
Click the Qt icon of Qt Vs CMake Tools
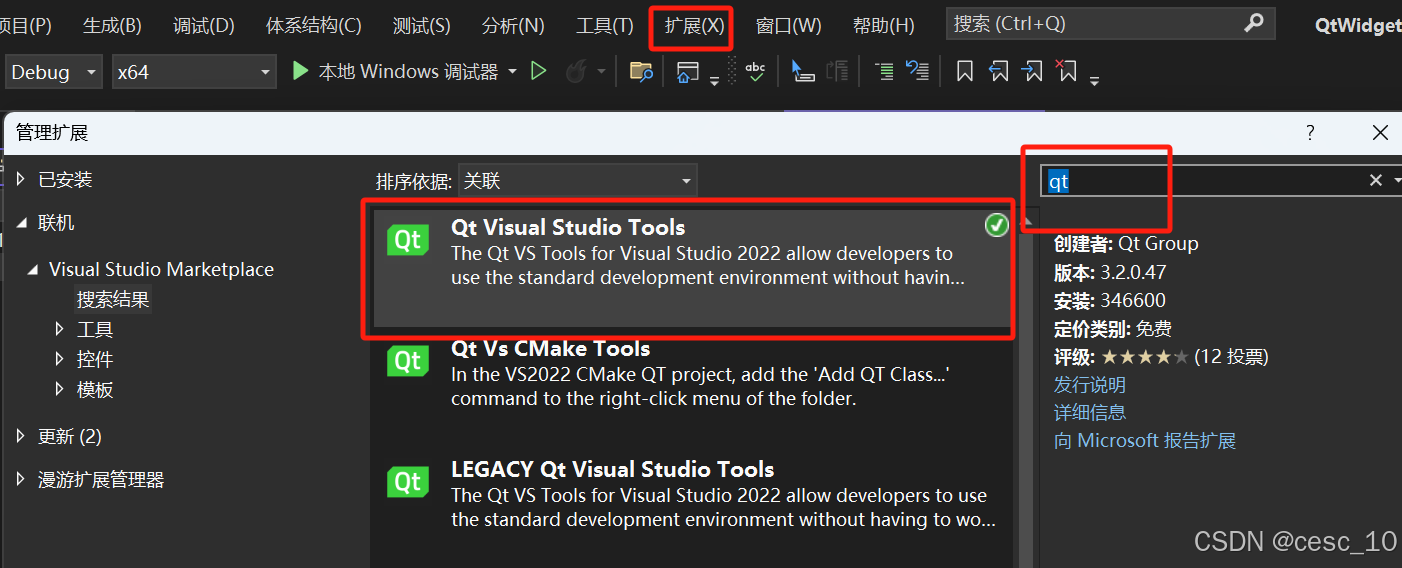tap(407, 361)
